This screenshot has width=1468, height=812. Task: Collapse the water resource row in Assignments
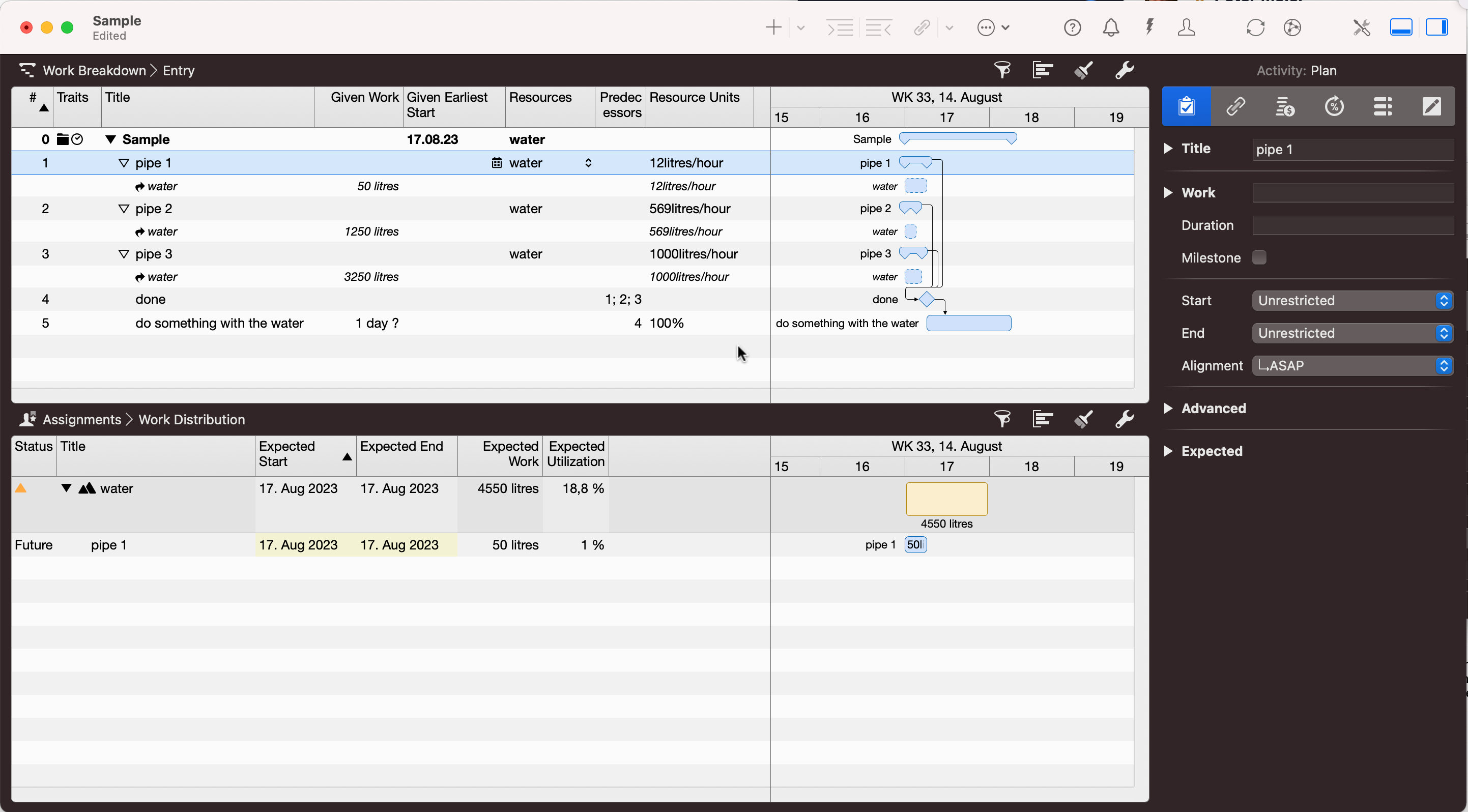[x=66, y=488]
